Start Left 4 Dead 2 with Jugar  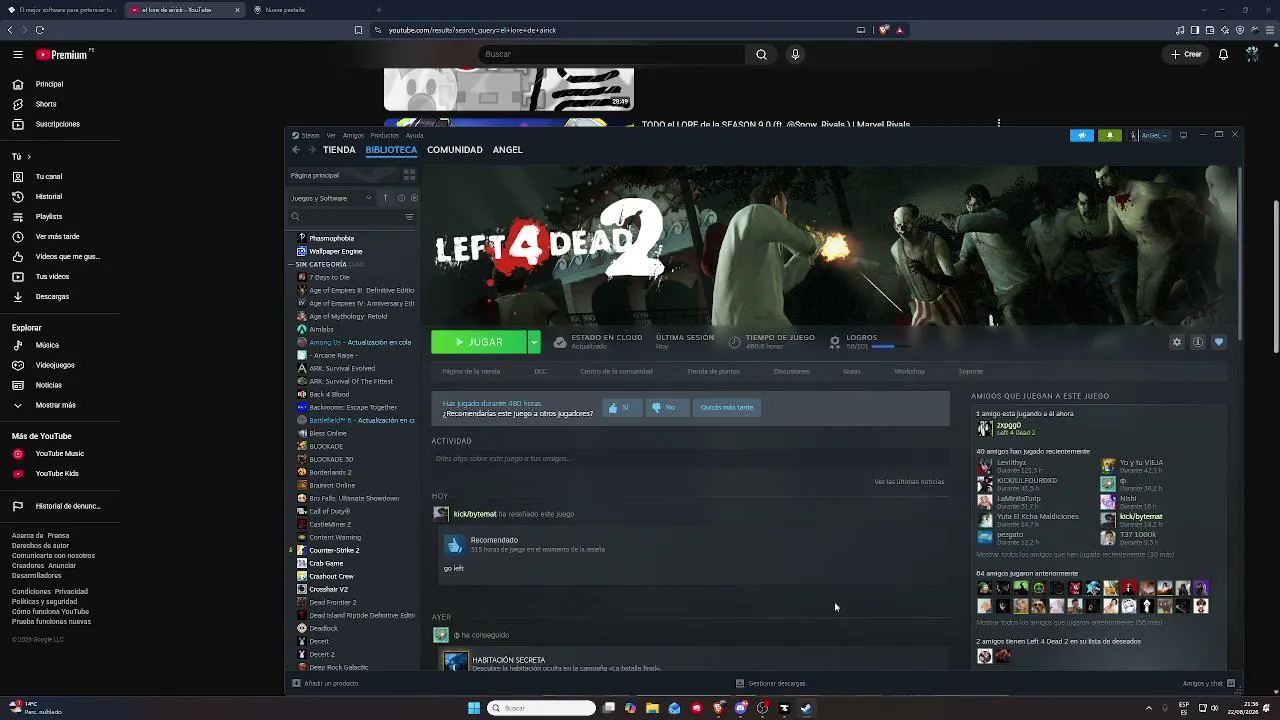click(479, 342)
